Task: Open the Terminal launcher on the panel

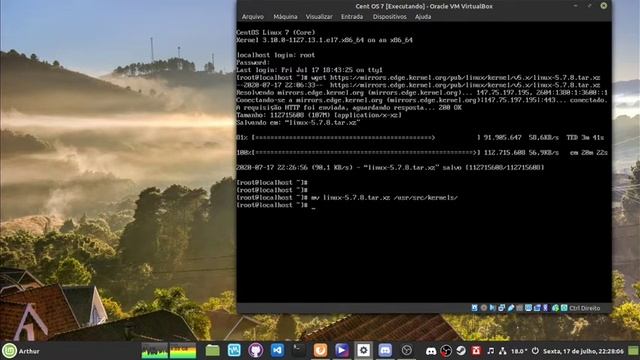Action: pos(299,350)
